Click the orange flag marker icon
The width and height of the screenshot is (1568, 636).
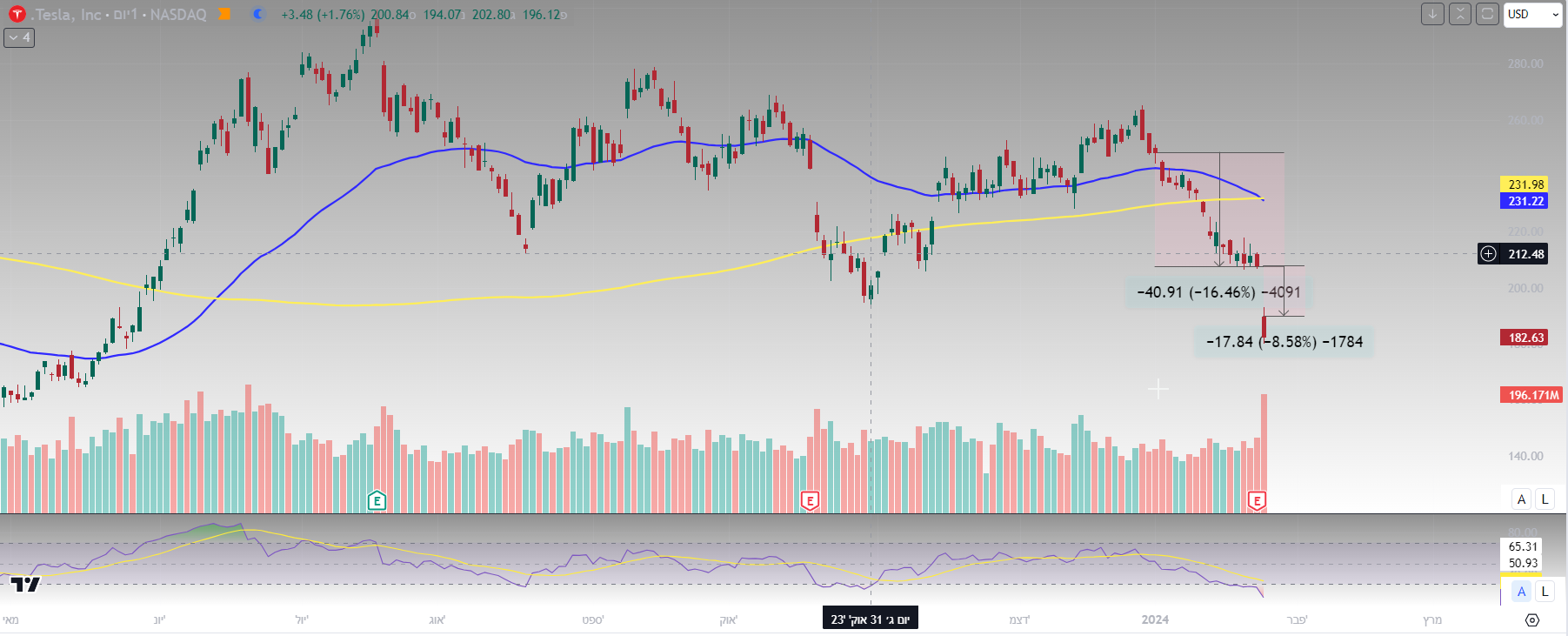pyautogui.click(x=224, y=15)
